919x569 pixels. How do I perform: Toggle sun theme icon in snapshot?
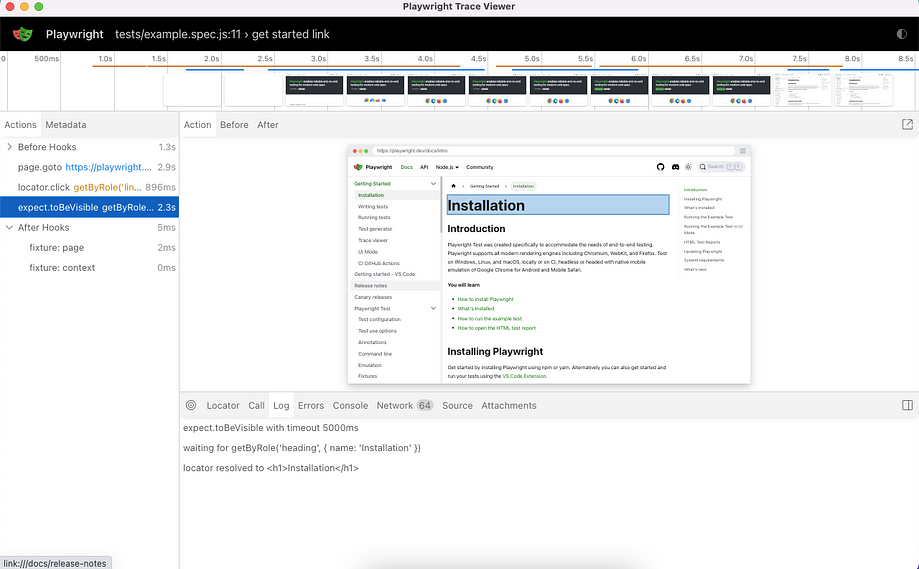coord(689,167)
